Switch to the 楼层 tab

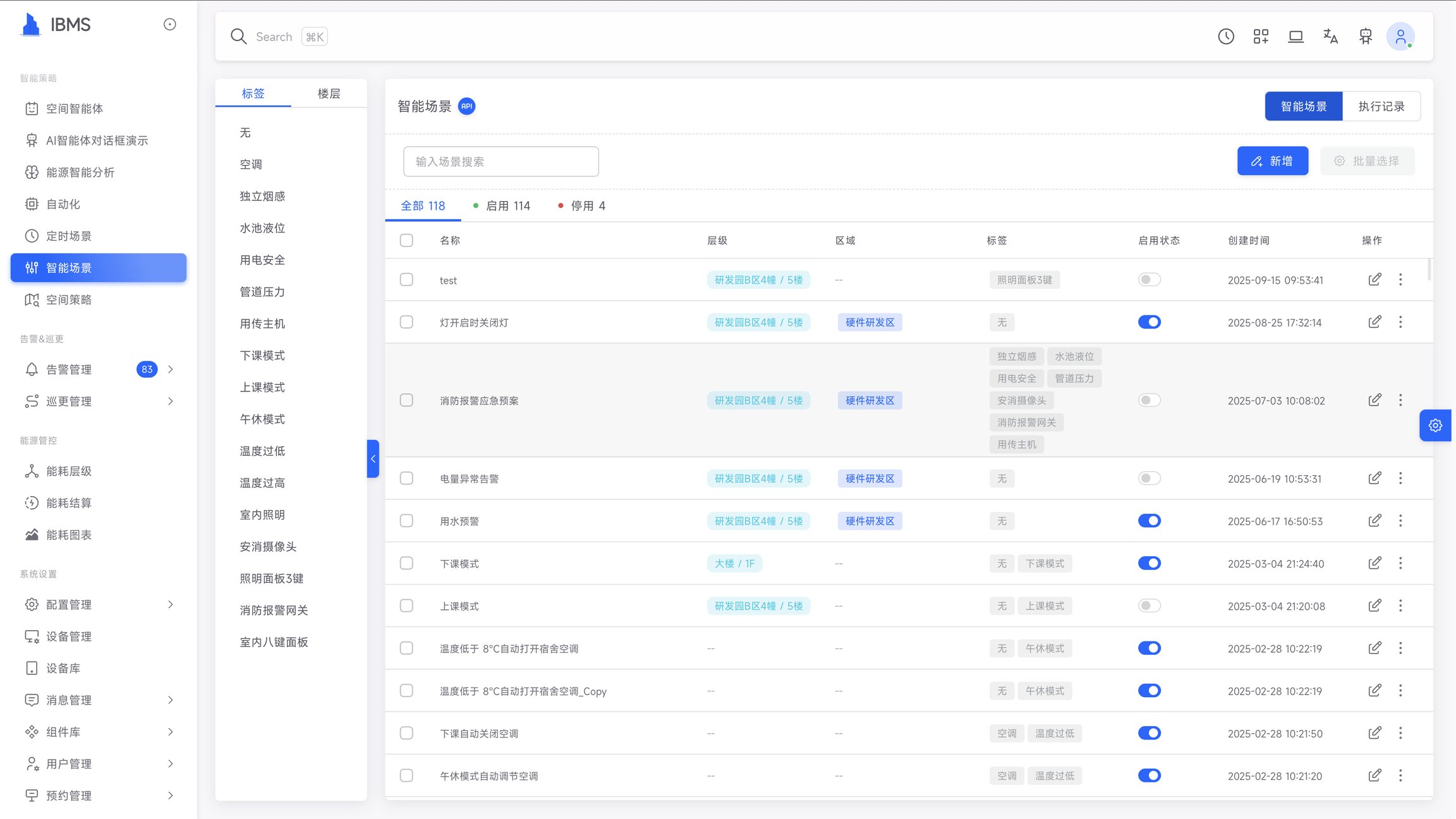329,94
